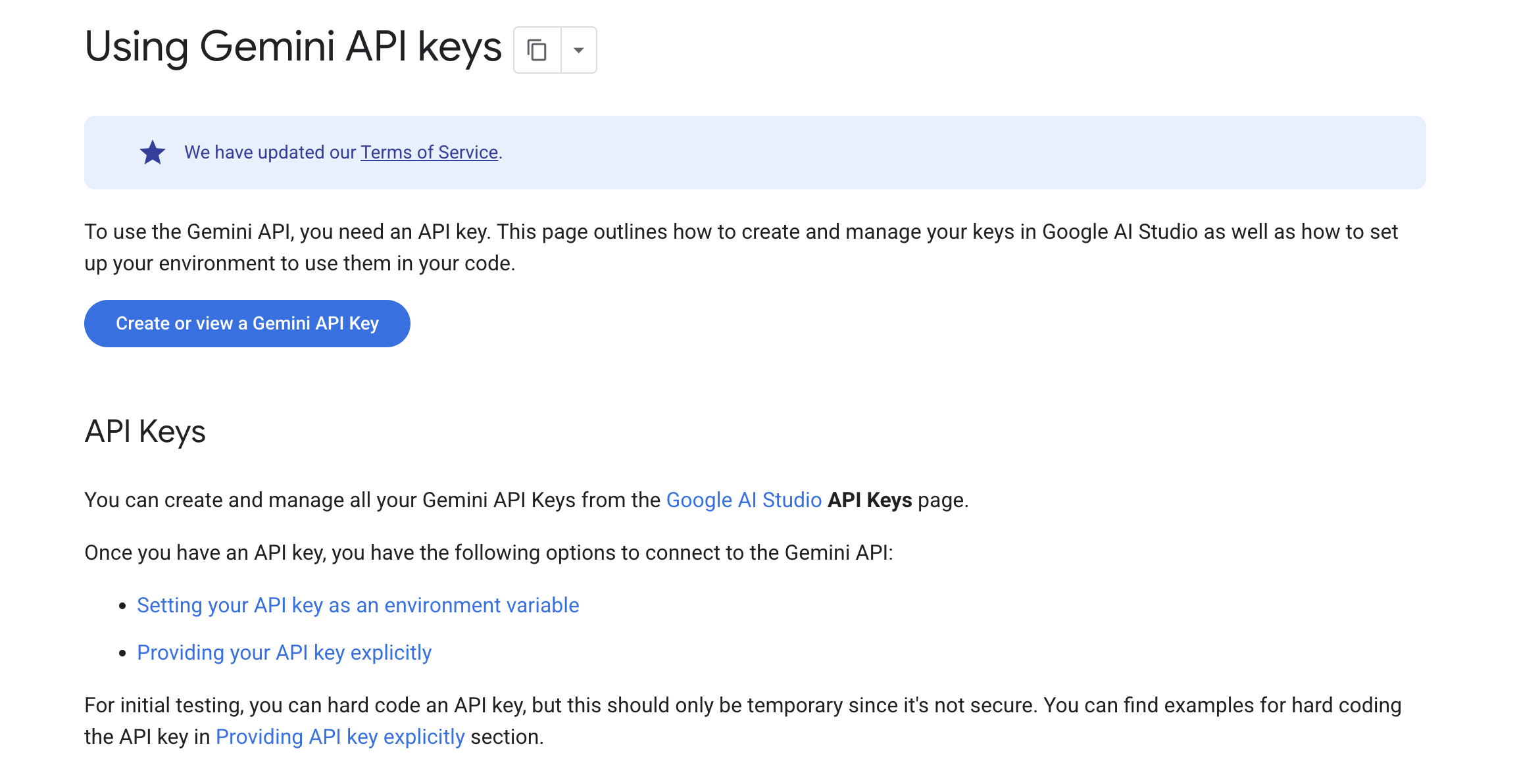Click the copy page icon beside the title
Screen dimensions: 1517x784
[537, 50]
